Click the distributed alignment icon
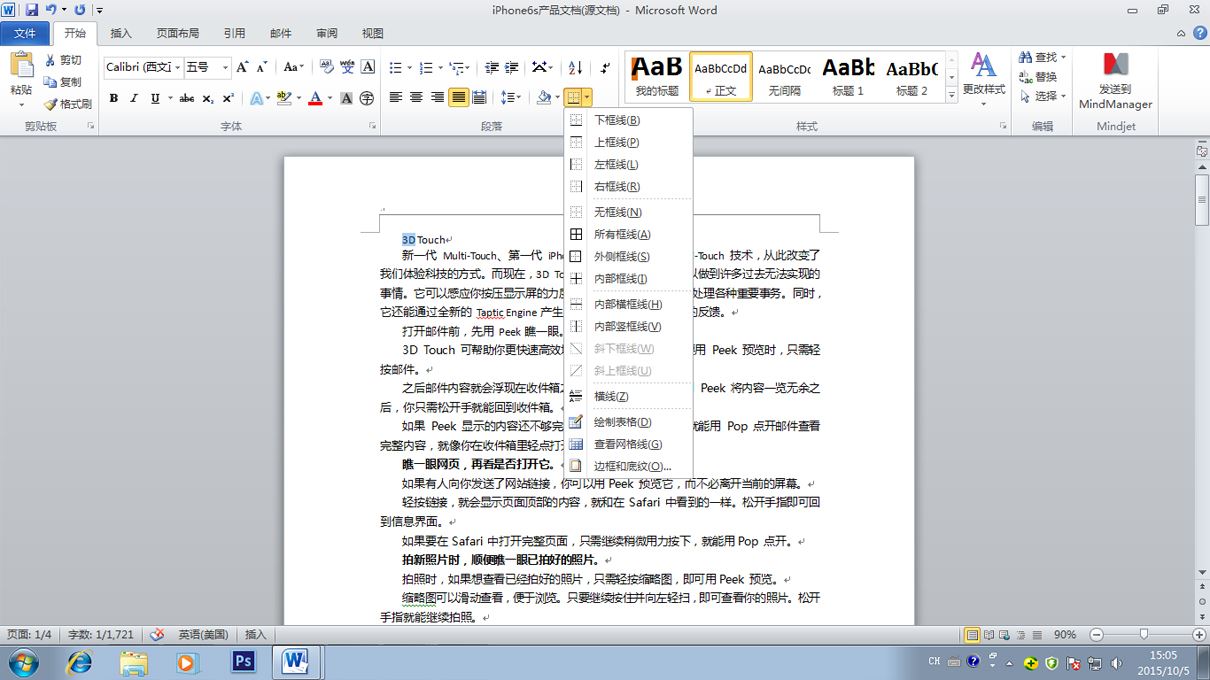The image size is (1210, 680). coord(479,98)
